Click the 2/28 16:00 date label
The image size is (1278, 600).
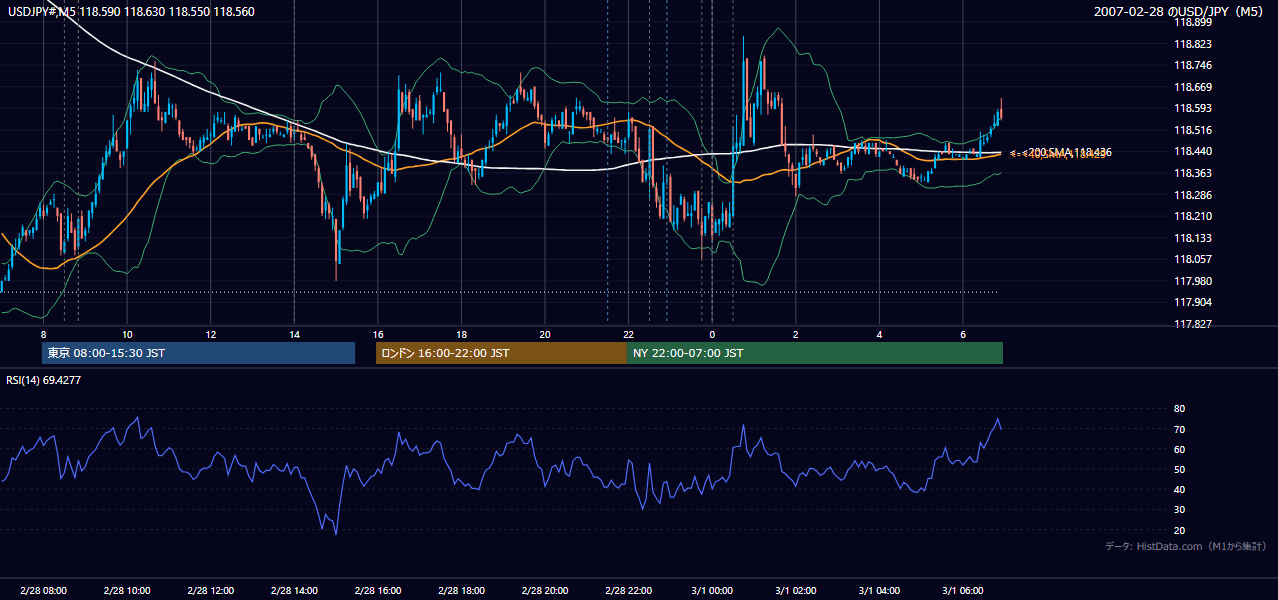pyautogui.click(x=378, y=591)
